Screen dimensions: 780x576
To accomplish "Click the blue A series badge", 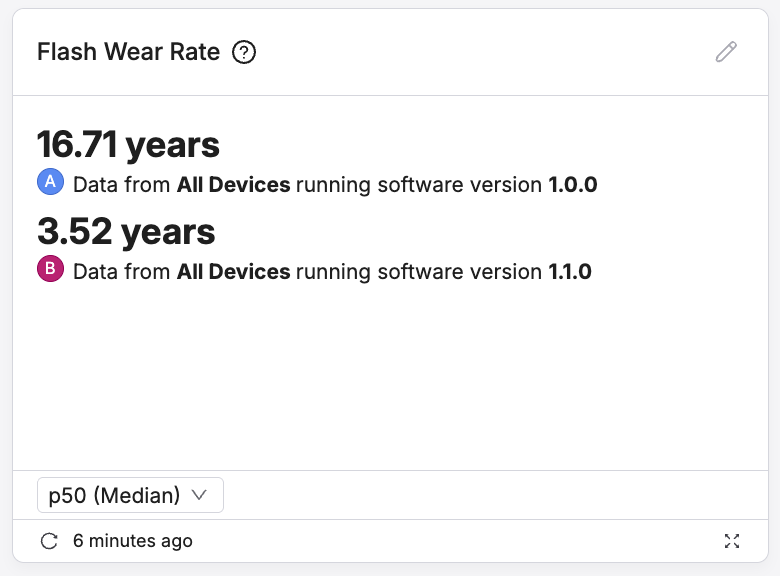I will [x=50, y=183].
